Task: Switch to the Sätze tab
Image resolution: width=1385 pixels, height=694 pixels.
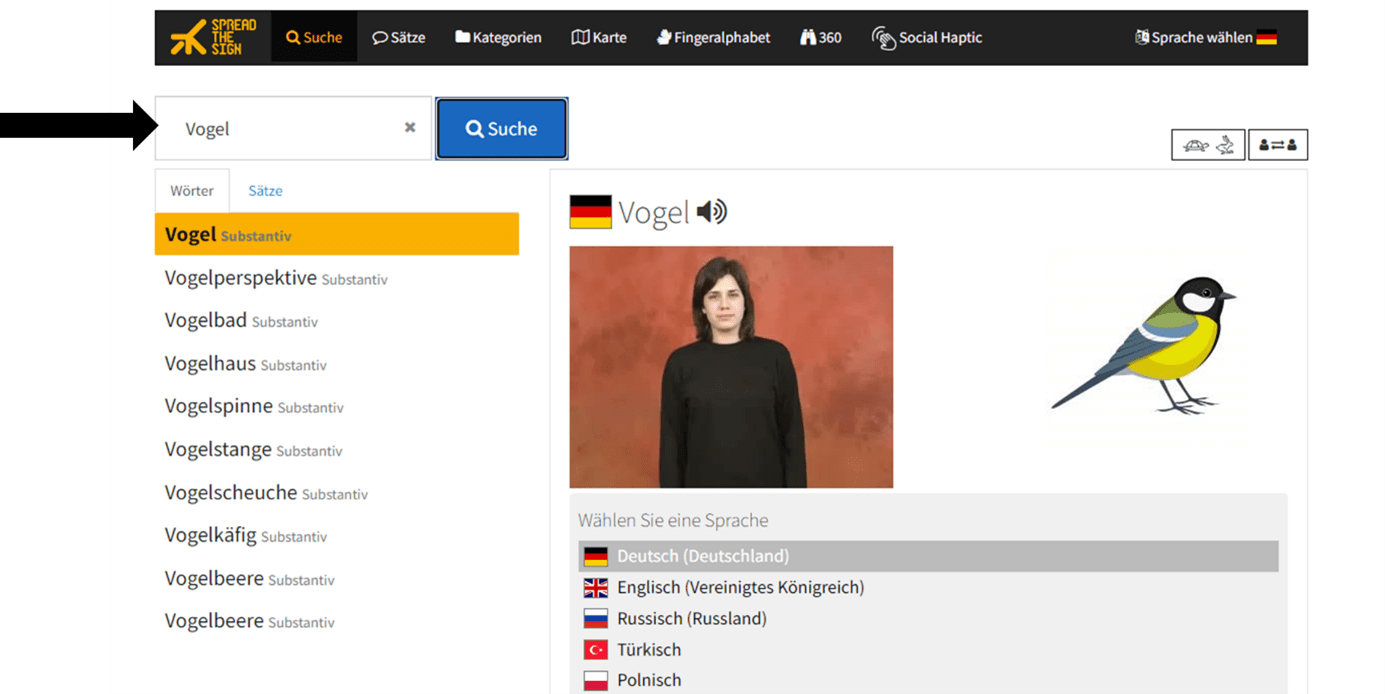Action: coord(265,191)
